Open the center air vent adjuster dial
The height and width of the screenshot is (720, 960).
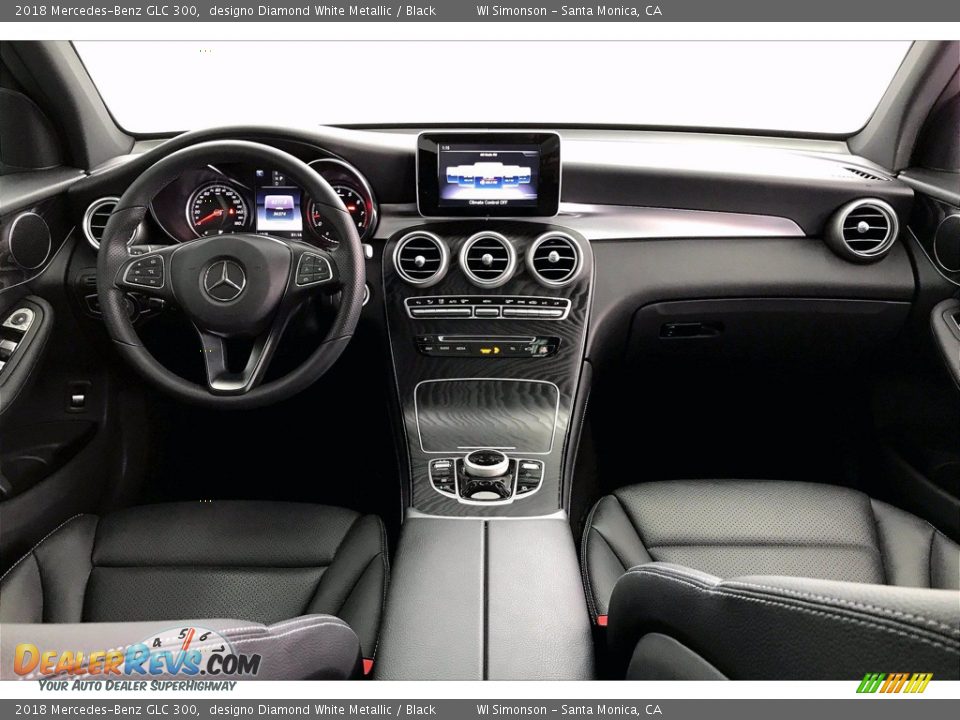487,258
